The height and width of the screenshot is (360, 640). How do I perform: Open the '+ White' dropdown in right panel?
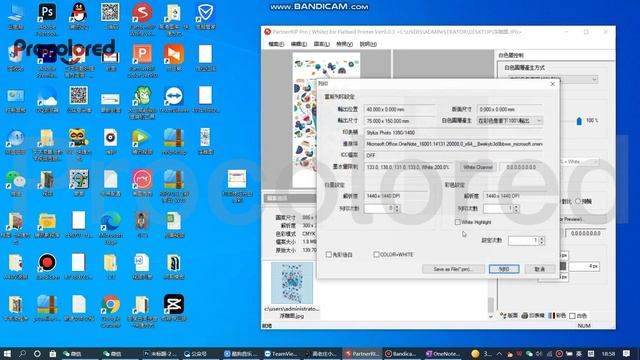click(579, 162)
